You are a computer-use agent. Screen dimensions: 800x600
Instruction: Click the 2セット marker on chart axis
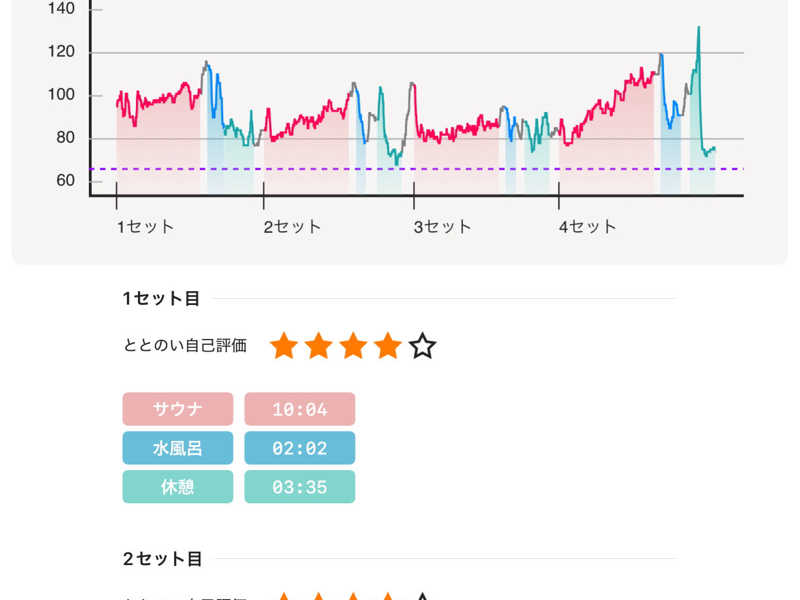tap(292, 227)
